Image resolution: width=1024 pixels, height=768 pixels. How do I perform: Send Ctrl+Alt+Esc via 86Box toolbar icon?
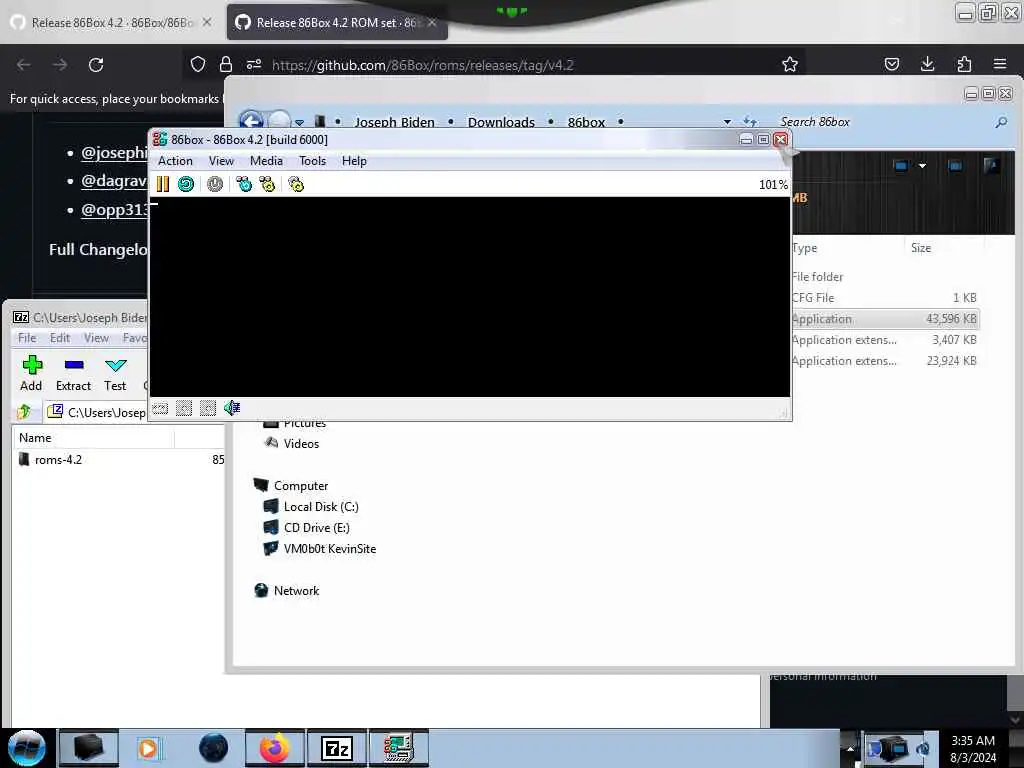tap(267, 184)
